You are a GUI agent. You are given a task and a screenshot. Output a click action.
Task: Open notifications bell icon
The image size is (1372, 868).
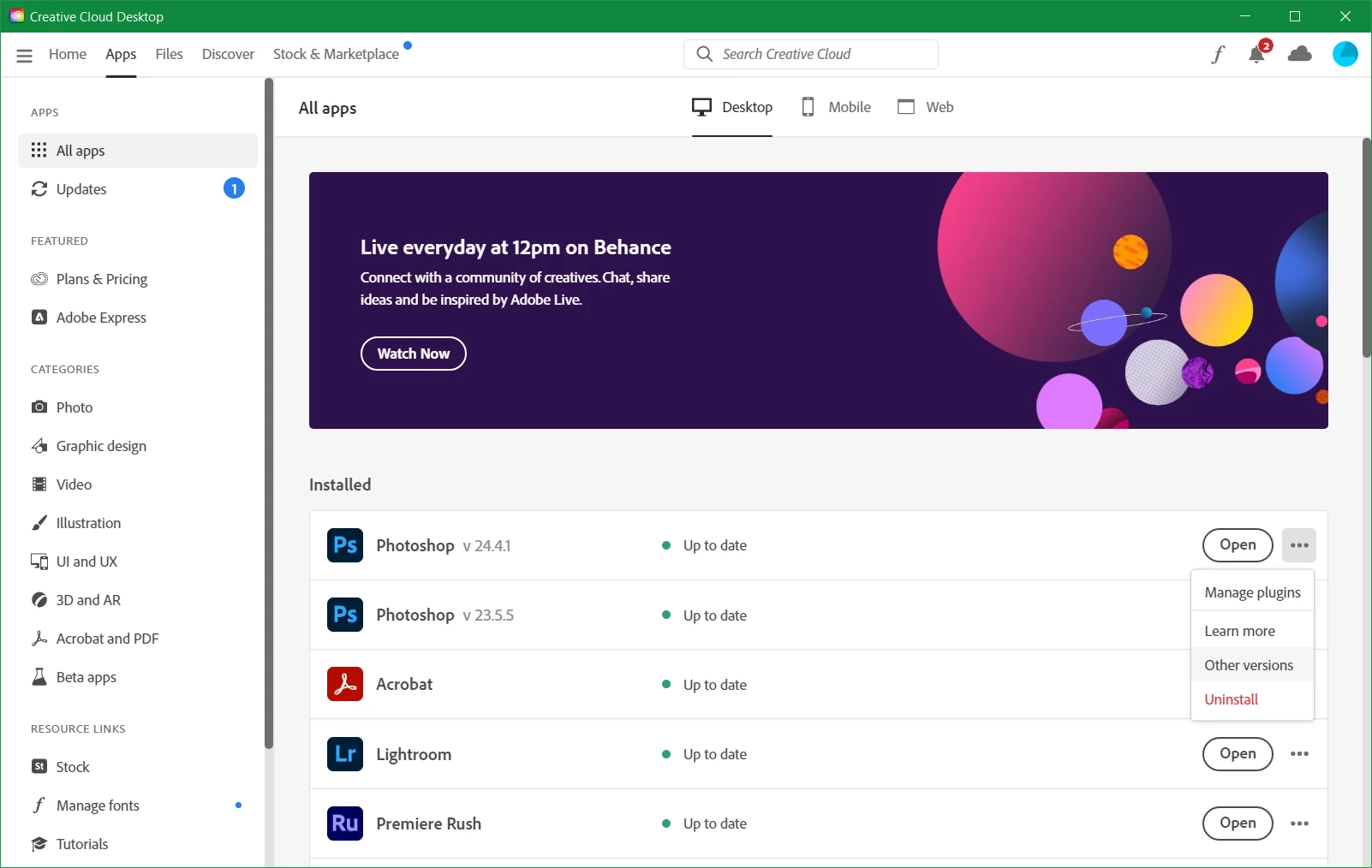pos(1256,55)
